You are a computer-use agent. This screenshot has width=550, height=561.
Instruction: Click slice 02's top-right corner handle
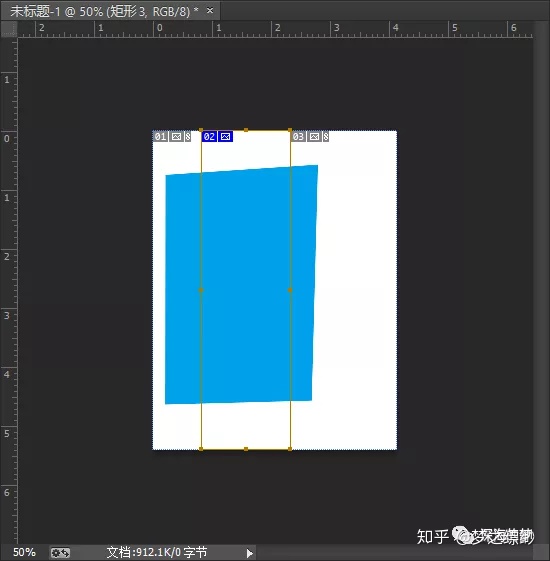tap(290, 130)
